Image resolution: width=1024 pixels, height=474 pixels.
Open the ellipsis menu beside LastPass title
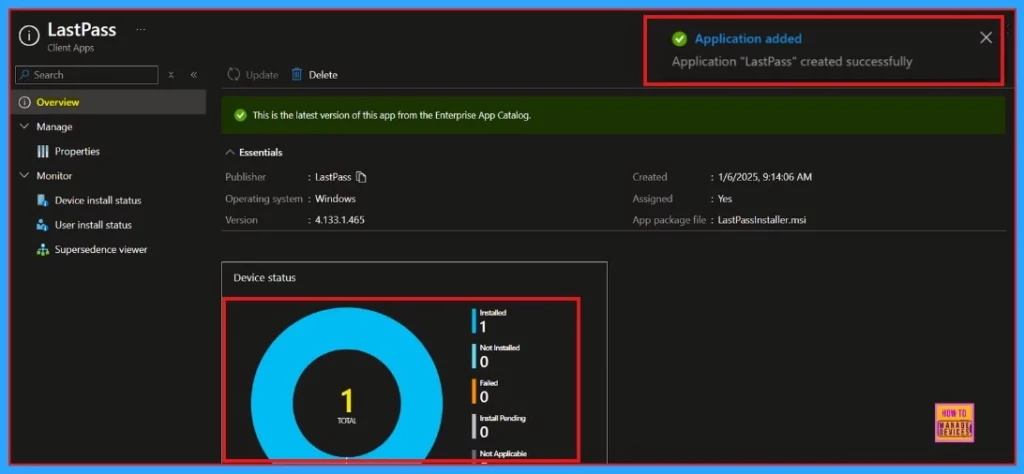click(x=140, y=29)
